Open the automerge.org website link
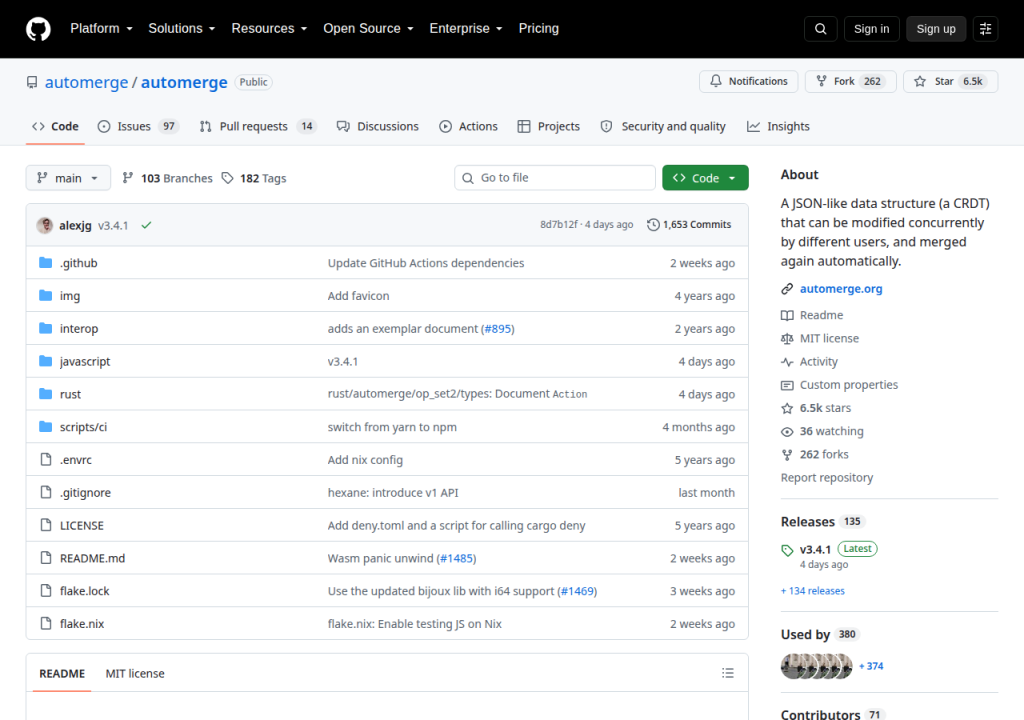The width and height of the screenshot is (1024, 720). (840, 289)
